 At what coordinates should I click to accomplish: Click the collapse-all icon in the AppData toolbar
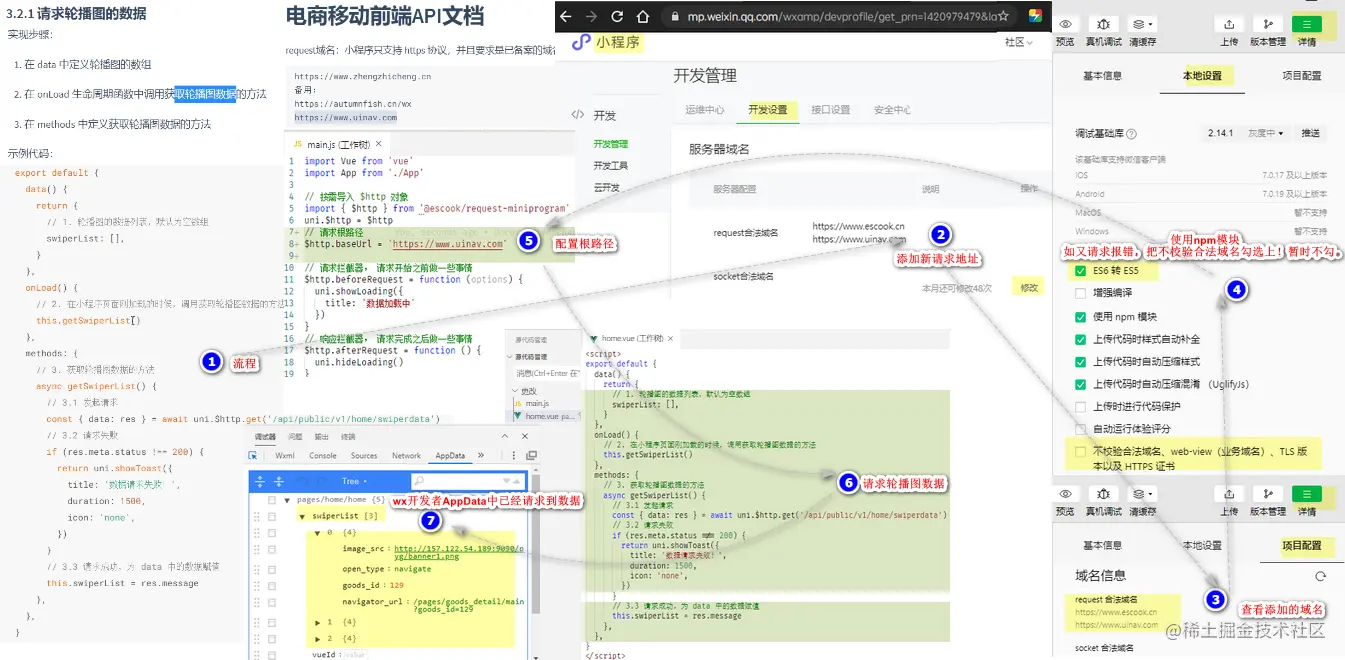coord(279,481)
